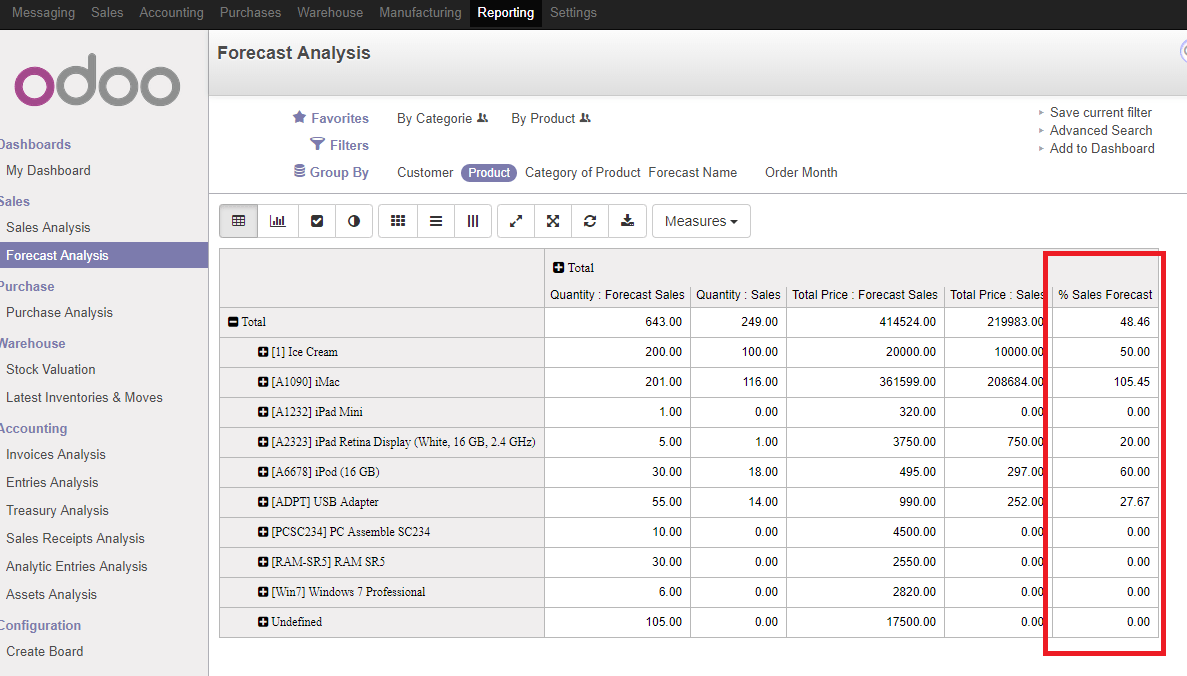The image size is (1187, 676).
Task: Open the Warehouse menu in top bar
Action: [x=330, y=13]
